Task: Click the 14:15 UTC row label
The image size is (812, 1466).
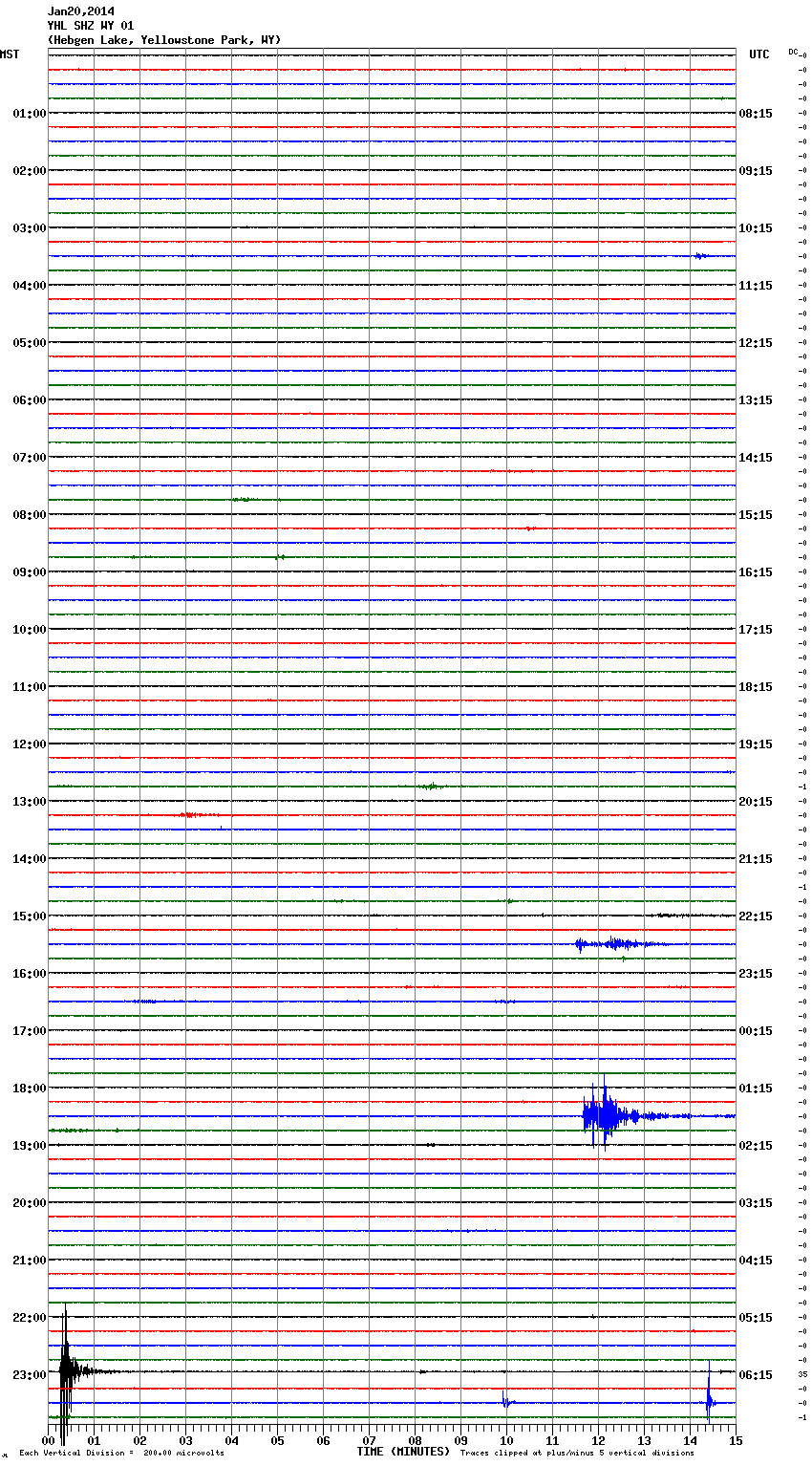Action: click(756, 458)
